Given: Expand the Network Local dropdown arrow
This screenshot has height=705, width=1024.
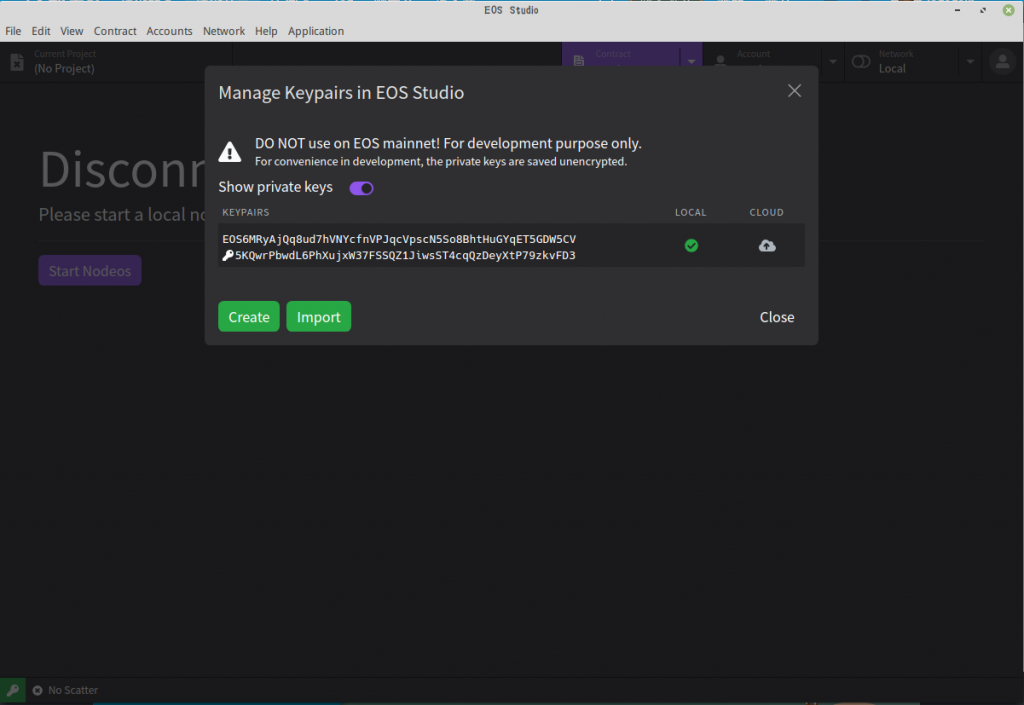Looking at the screenshot, I should 970,61.
